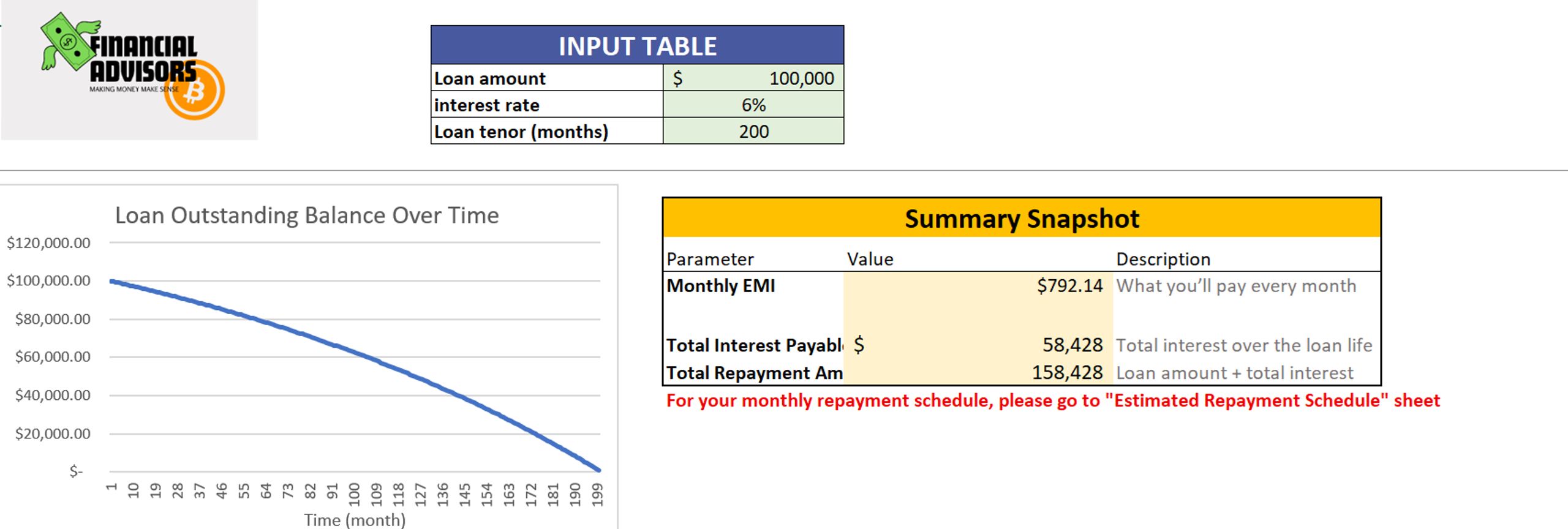Edit the loan amount value 100,000
Viewport: 1568px width, 529px height.
click(753, 78)
